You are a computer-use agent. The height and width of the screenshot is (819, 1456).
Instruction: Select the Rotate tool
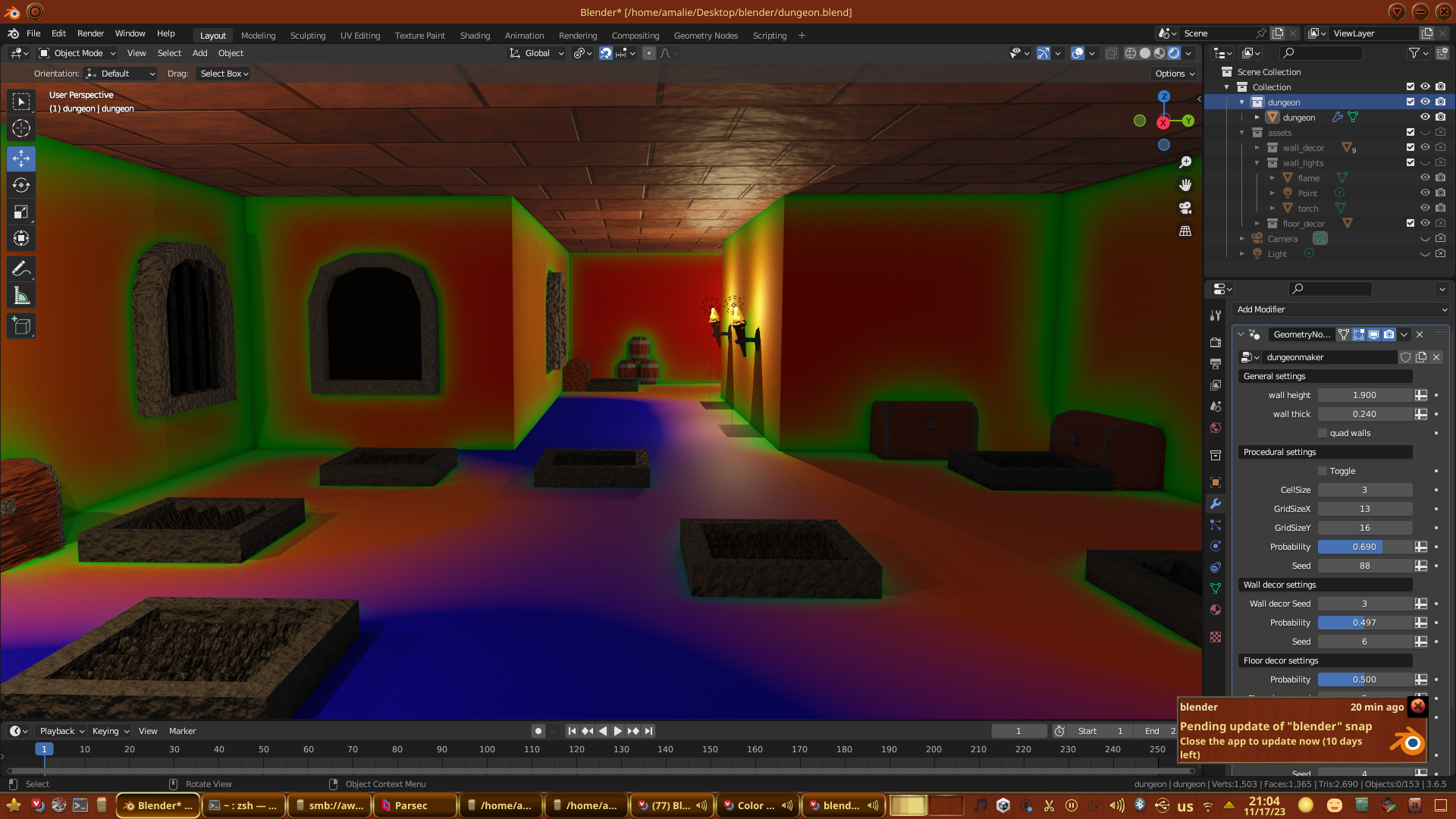(x=21, y=186)
